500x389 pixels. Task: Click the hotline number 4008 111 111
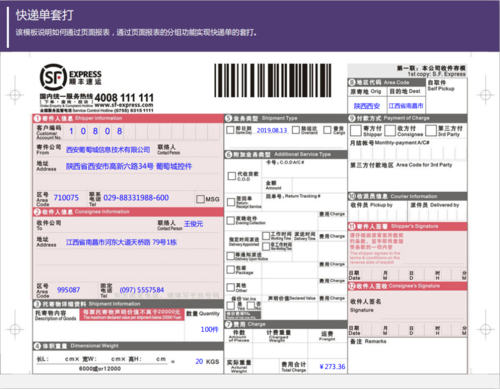(x=124, y=98)
